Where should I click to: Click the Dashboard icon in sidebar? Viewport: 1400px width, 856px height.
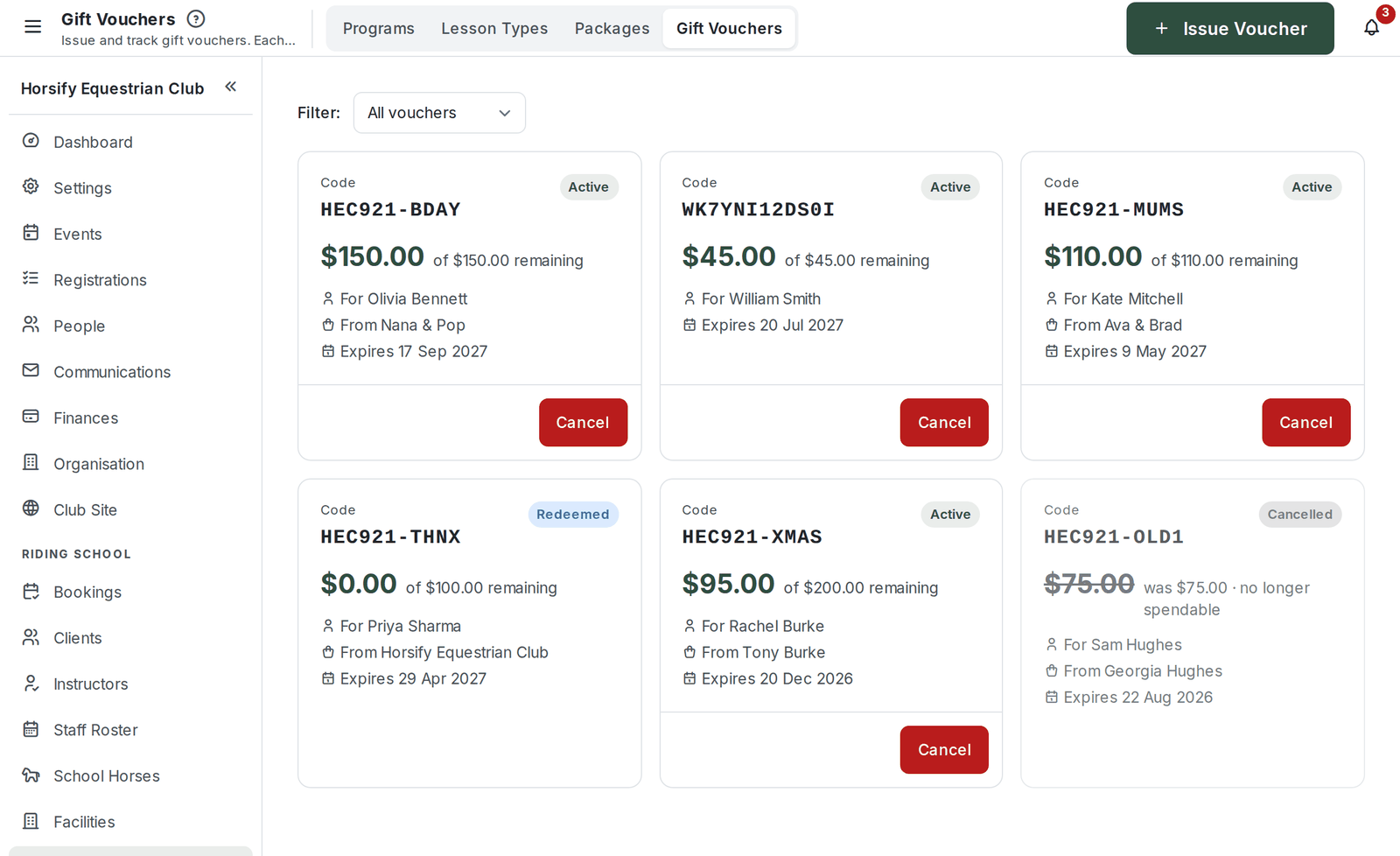31,141
